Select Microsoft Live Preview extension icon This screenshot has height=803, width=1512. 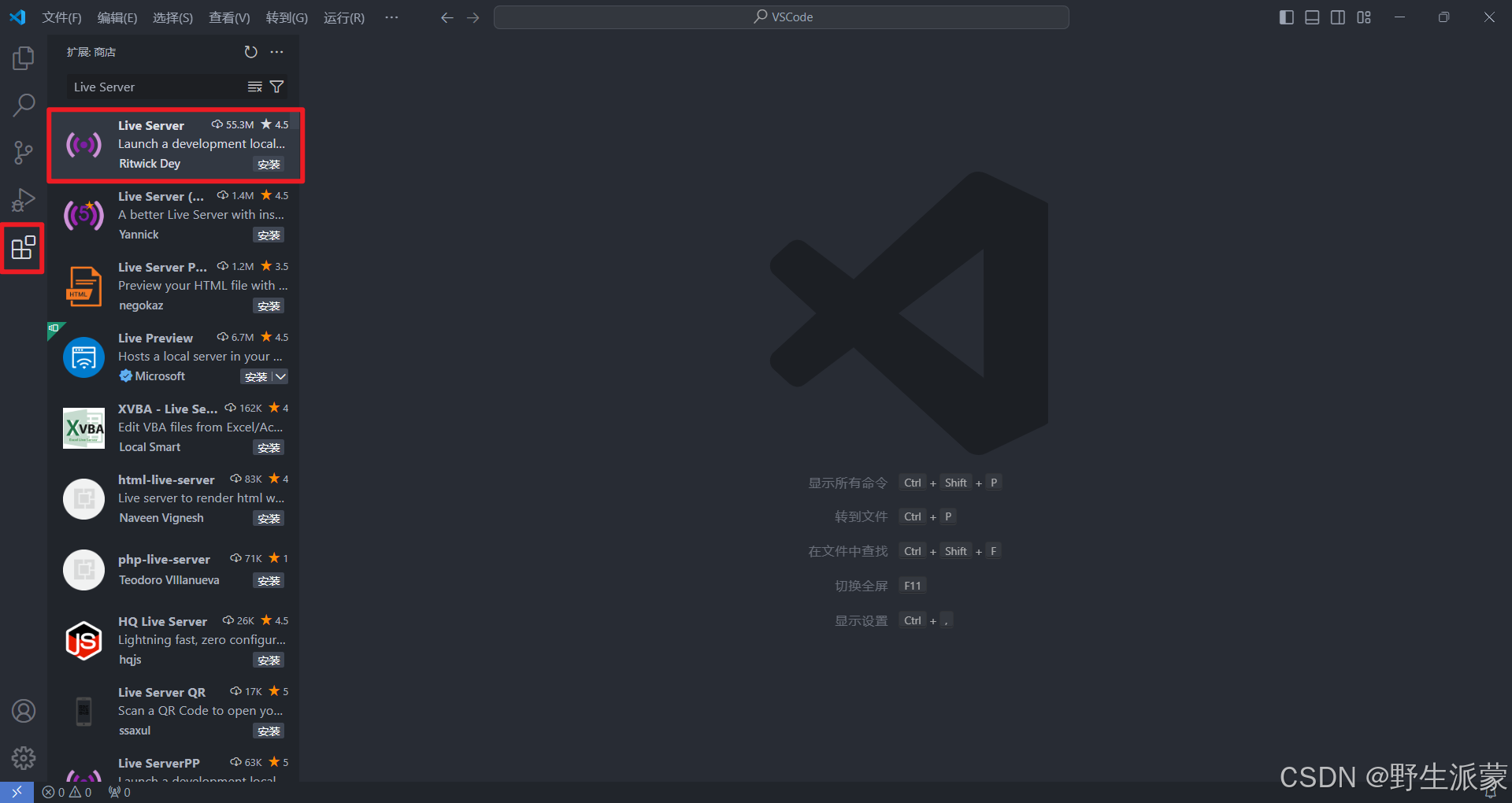[83, 357]
